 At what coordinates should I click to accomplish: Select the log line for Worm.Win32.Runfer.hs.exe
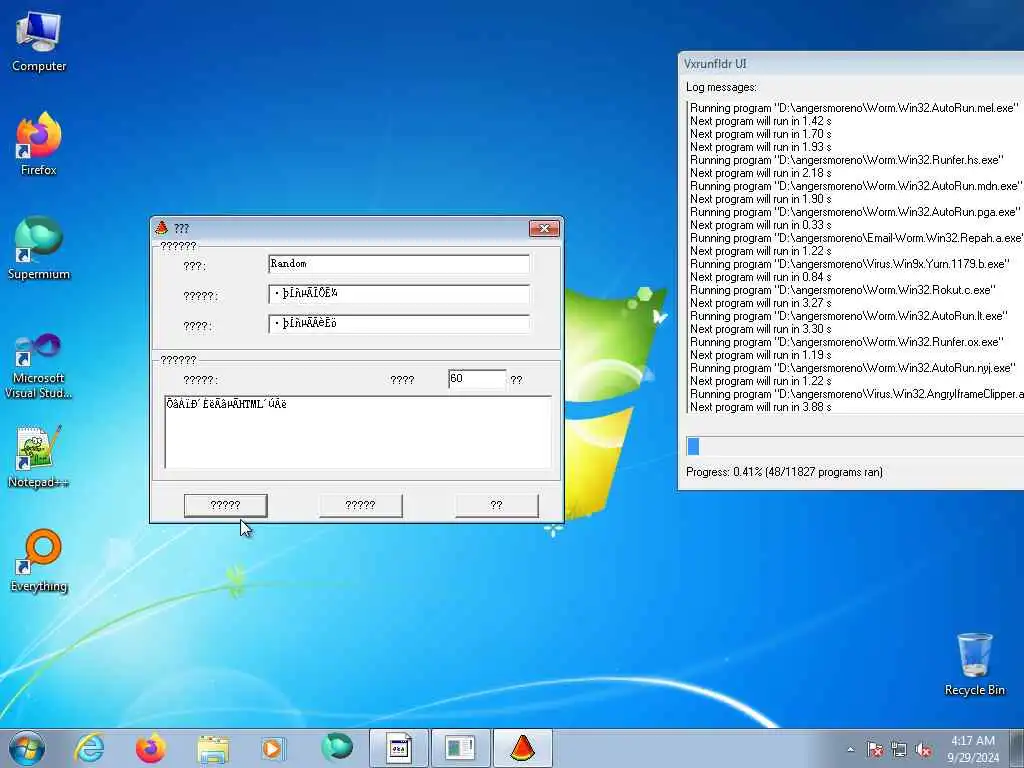tap(847, 160)
